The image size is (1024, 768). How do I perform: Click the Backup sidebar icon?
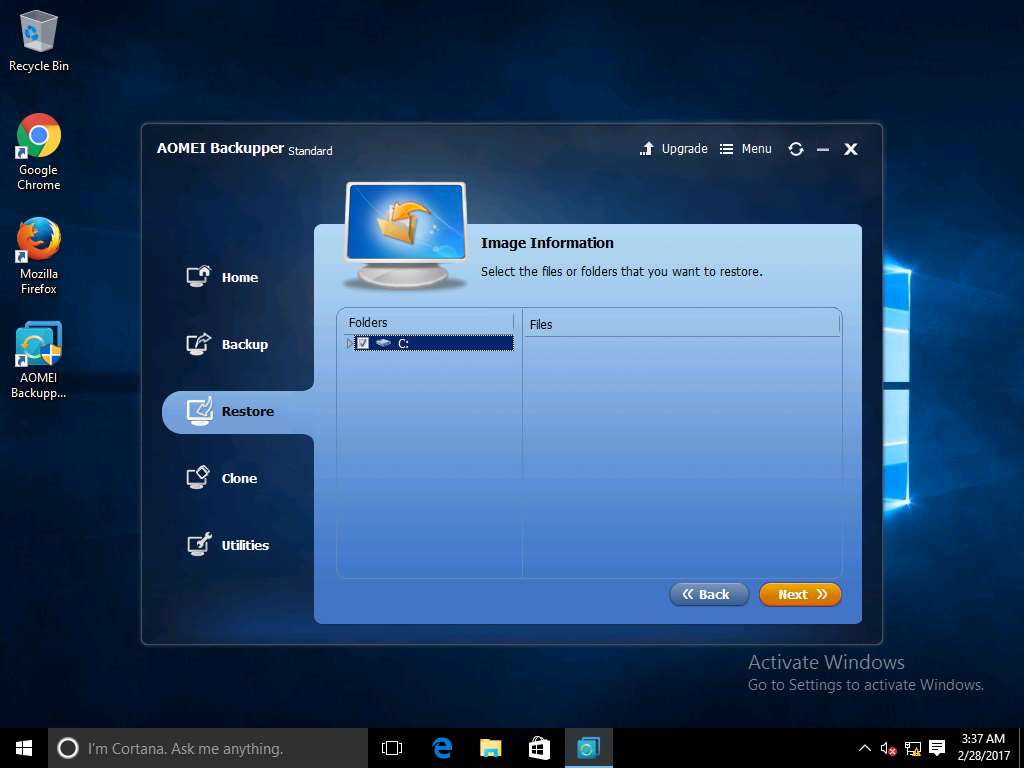[x=199, y=344]
